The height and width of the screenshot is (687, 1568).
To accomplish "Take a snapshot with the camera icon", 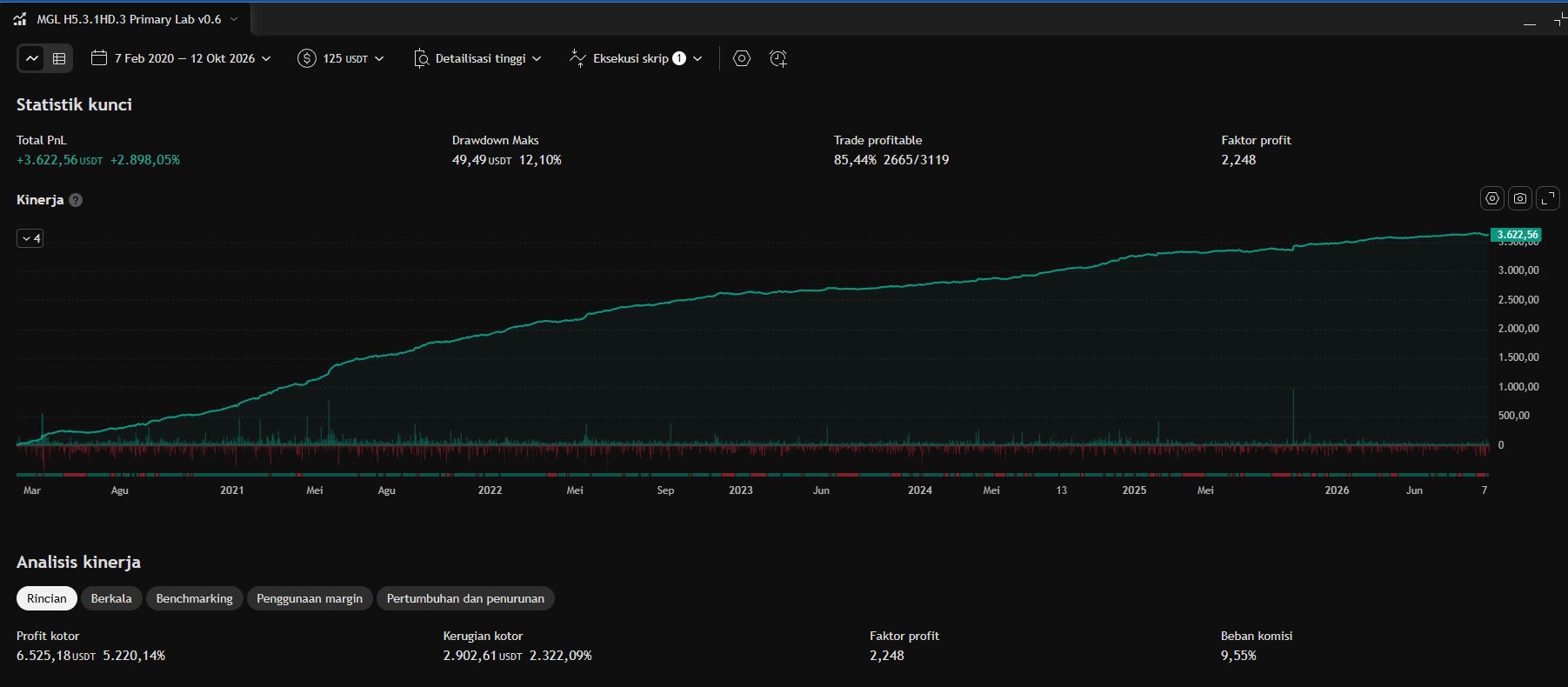I will click(1520, 198).
